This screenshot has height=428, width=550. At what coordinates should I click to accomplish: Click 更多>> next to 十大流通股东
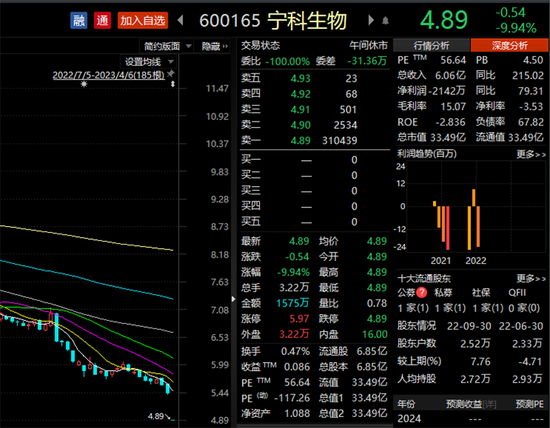[531, 279]
